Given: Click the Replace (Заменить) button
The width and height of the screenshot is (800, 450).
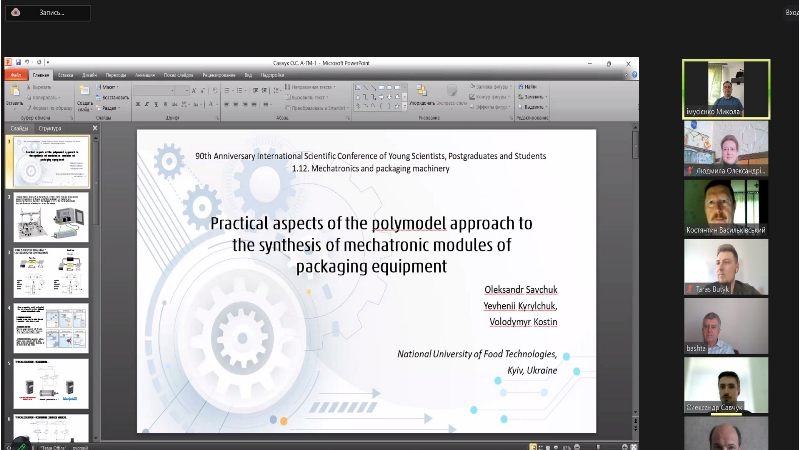Looking at the screenshot, I should (x=534, y=97).
